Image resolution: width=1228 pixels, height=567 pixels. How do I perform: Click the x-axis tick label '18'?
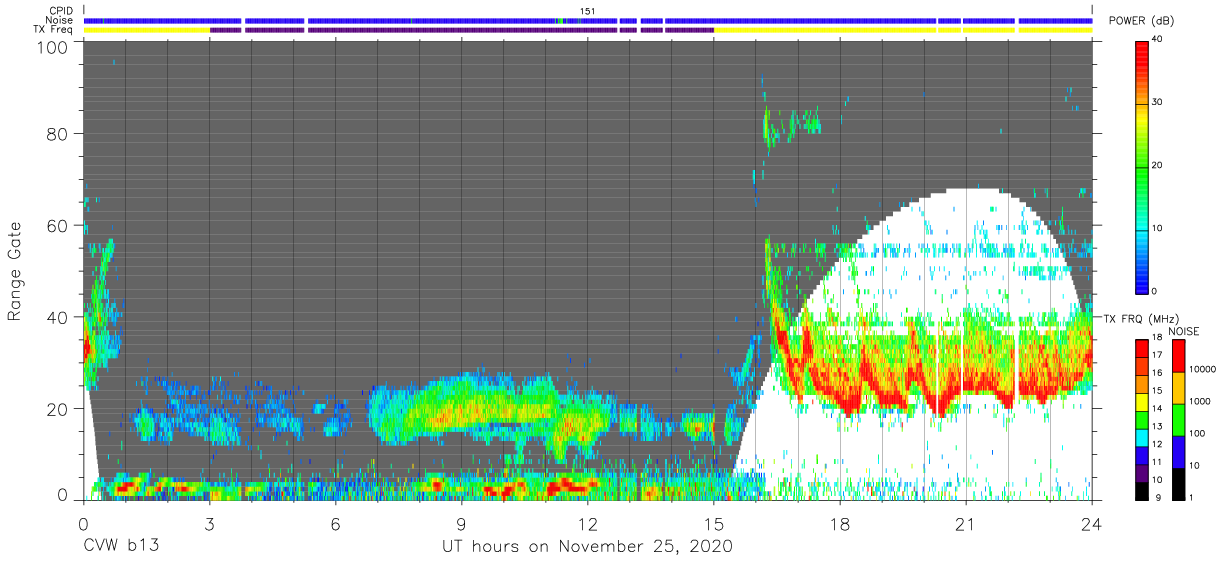pos(840,524)
